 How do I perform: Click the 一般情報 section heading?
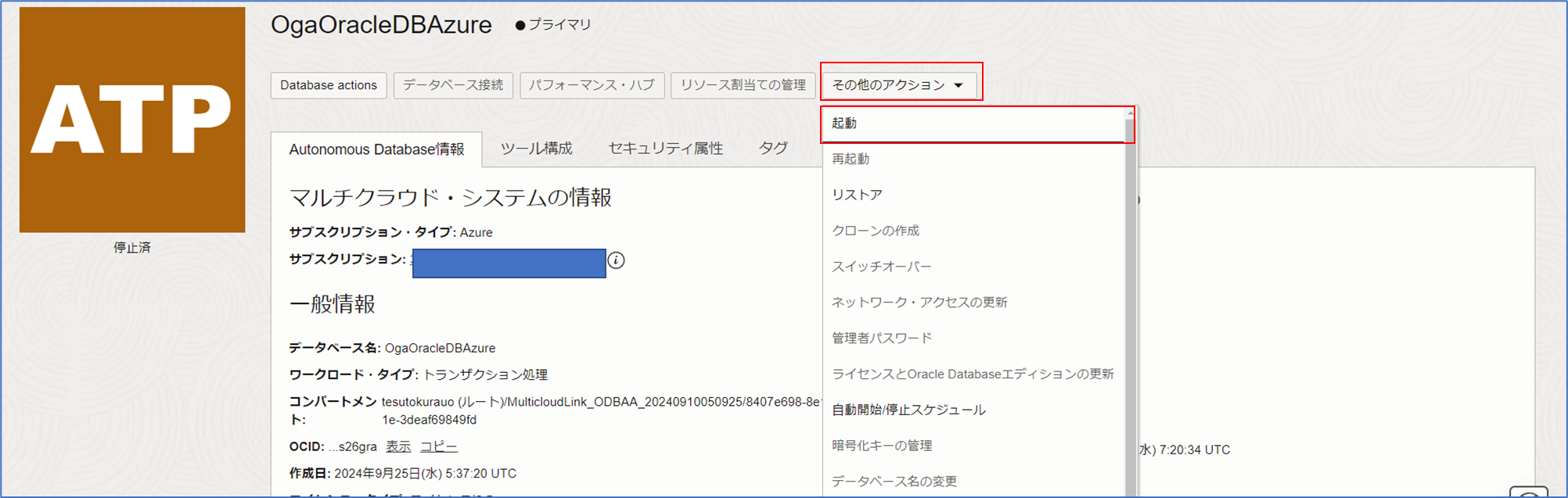pos(333,304)
